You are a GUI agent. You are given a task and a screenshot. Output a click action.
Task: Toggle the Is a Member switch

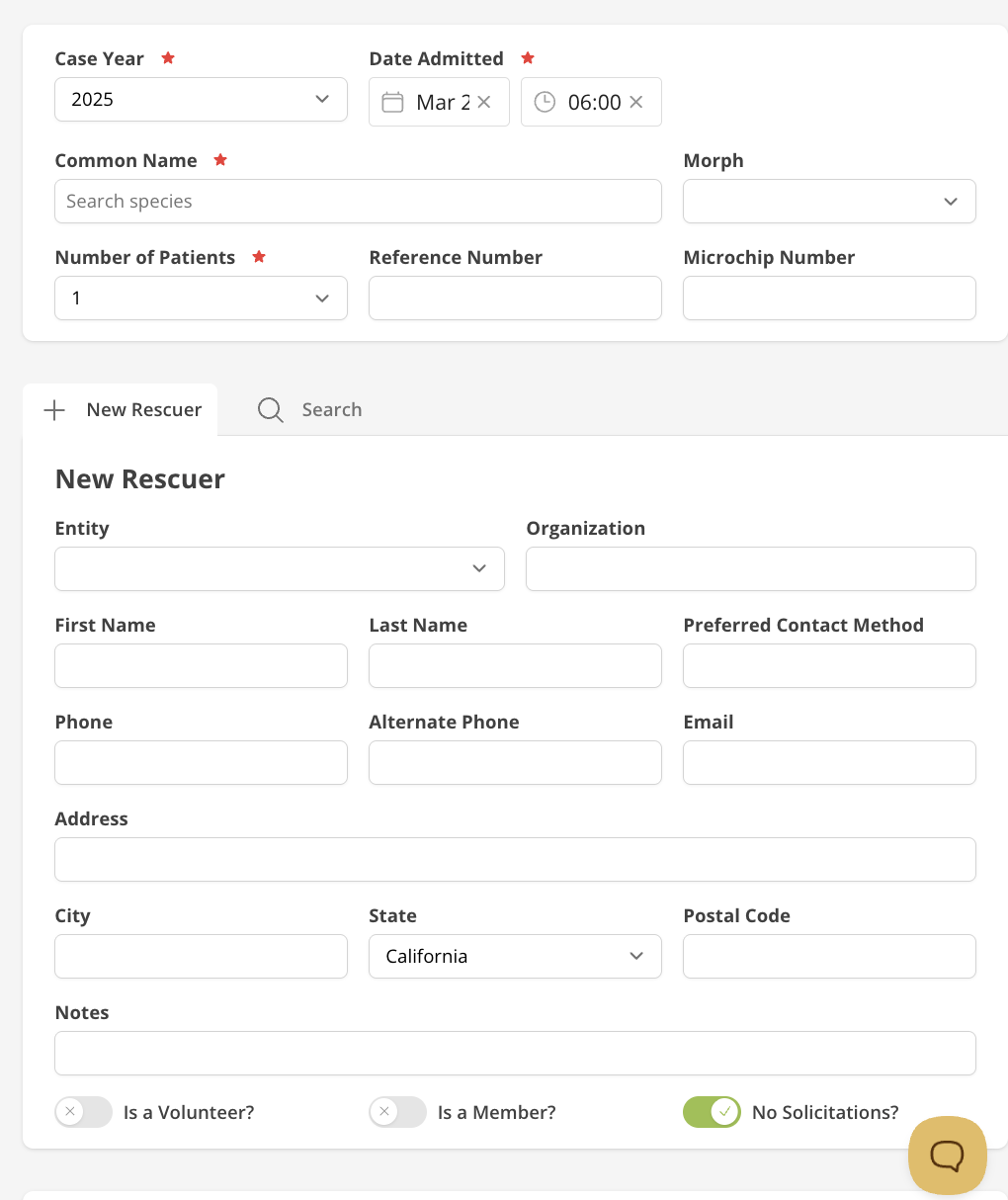[398, 1112]
